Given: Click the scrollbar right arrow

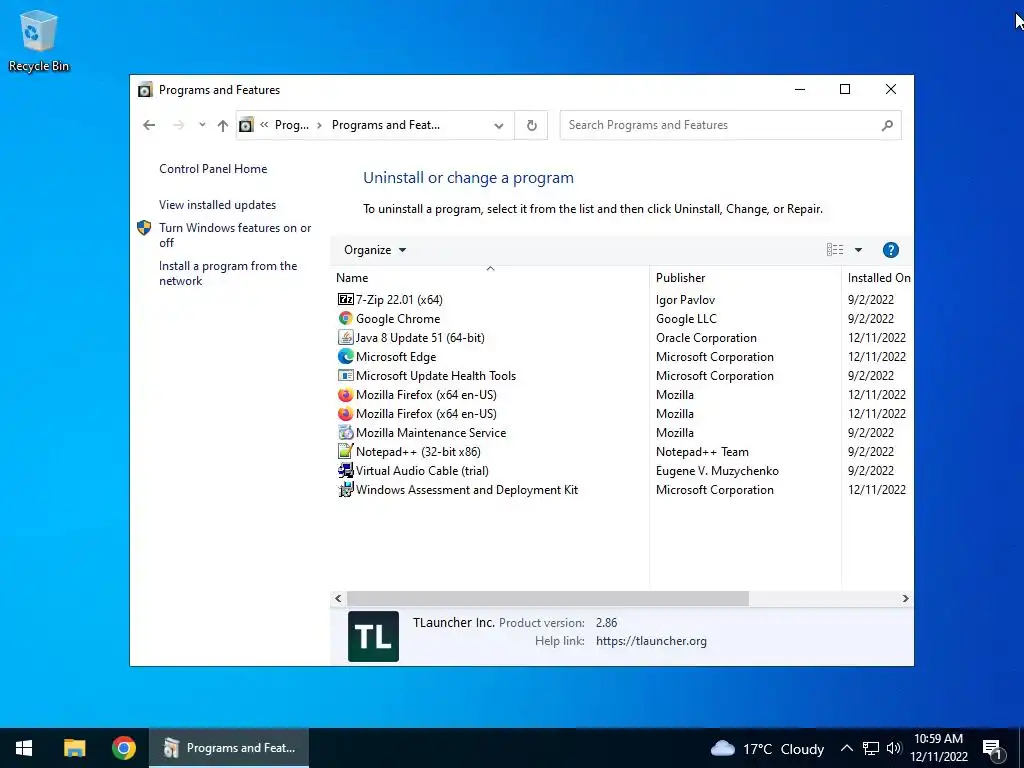Looking at the screenshot, I should pyautogui.click(x=905, y=598).
